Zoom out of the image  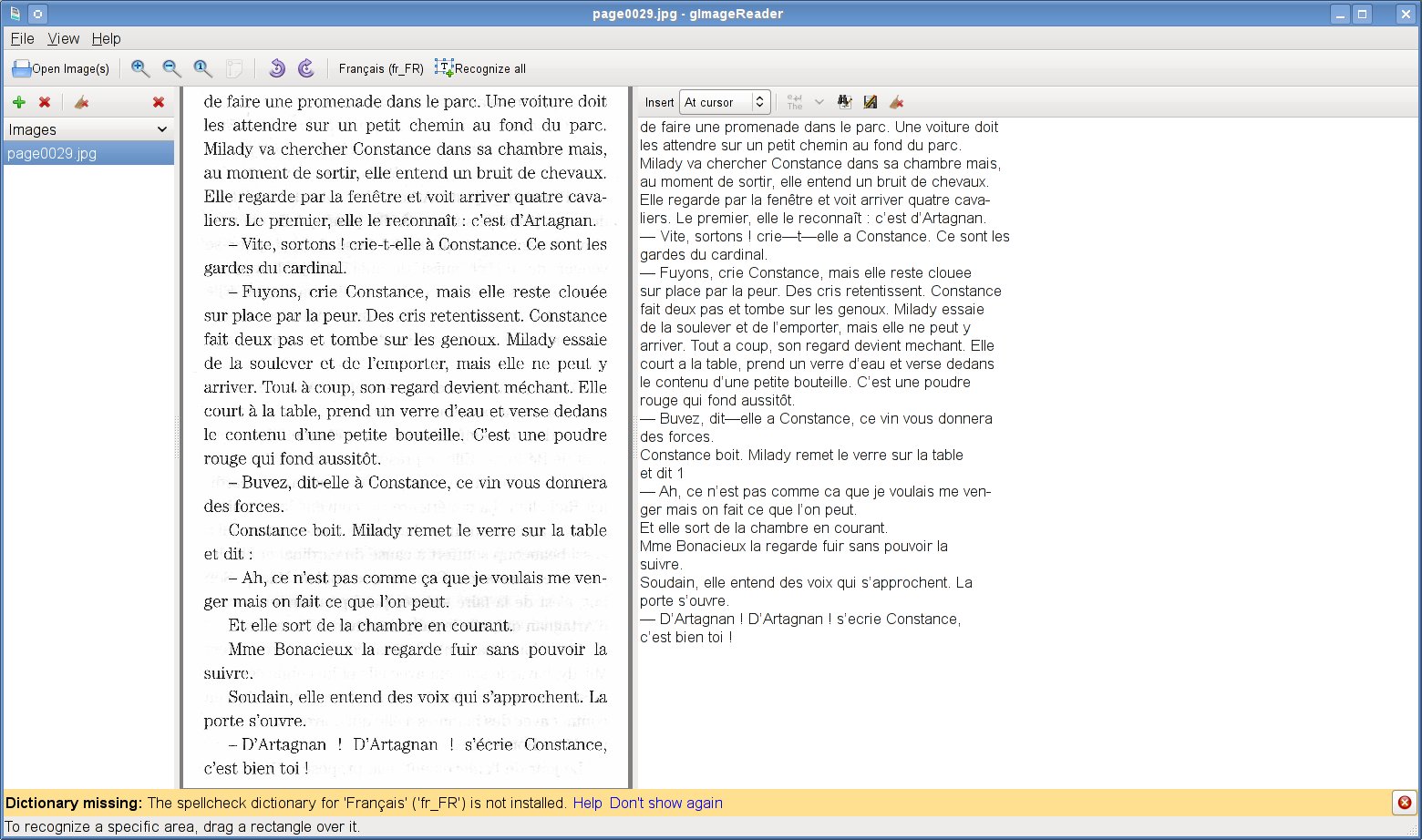click(x=171, y=68)
